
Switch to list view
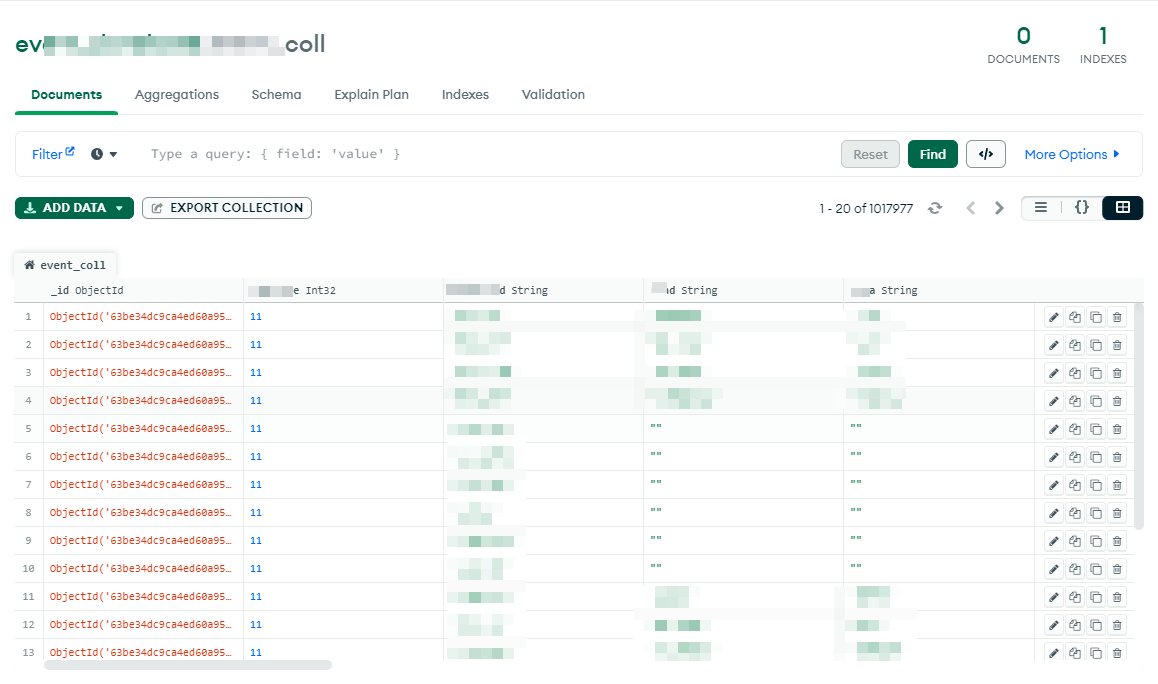point(1041,208)
